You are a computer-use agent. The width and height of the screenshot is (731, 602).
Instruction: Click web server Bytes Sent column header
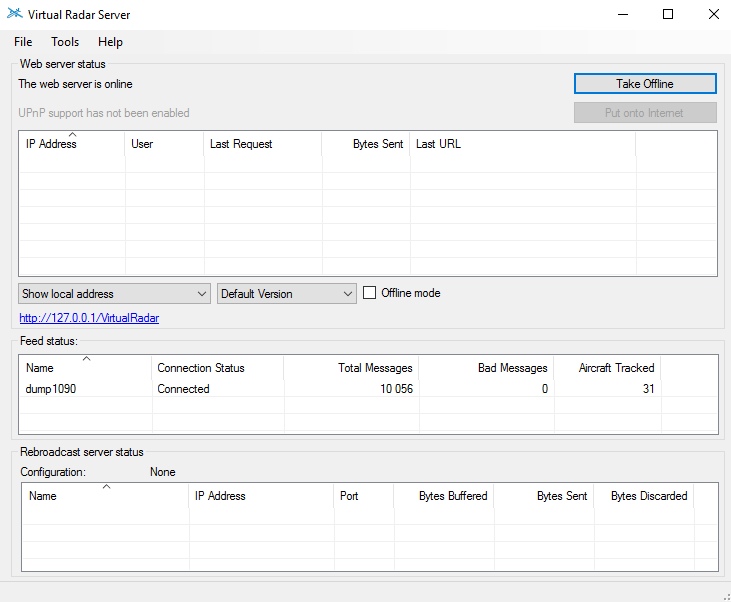366,144
